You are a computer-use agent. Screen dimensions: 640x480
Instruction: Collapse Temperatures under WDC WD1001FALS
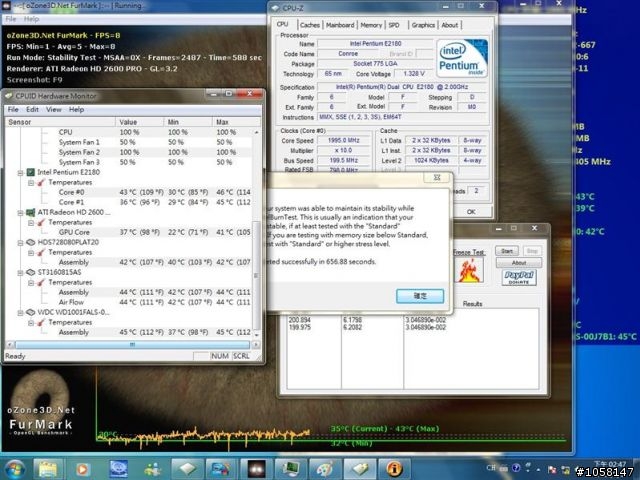click(x=31, y=322)
